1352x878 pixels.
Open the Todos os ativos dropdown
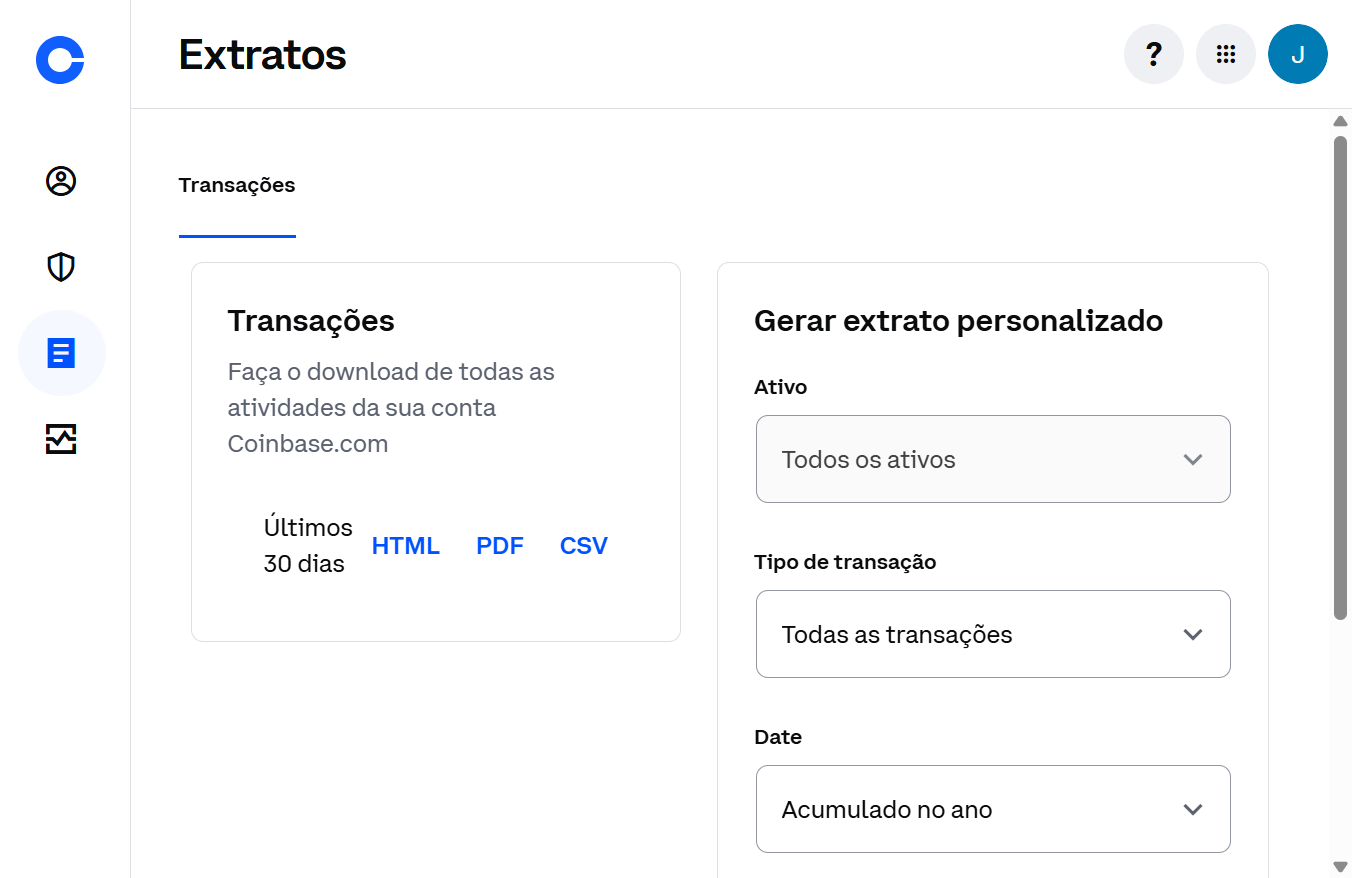coord(993,459)
